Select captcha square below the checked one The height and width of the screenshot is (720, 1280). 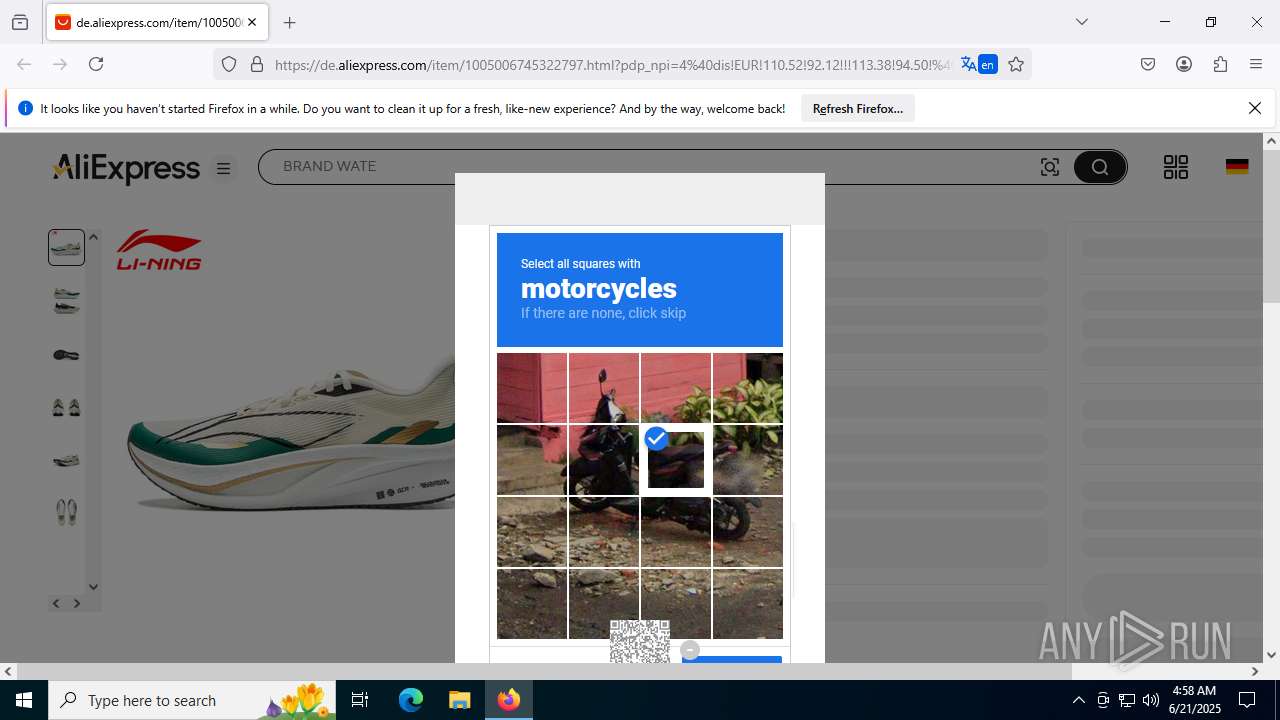point(676,532)
